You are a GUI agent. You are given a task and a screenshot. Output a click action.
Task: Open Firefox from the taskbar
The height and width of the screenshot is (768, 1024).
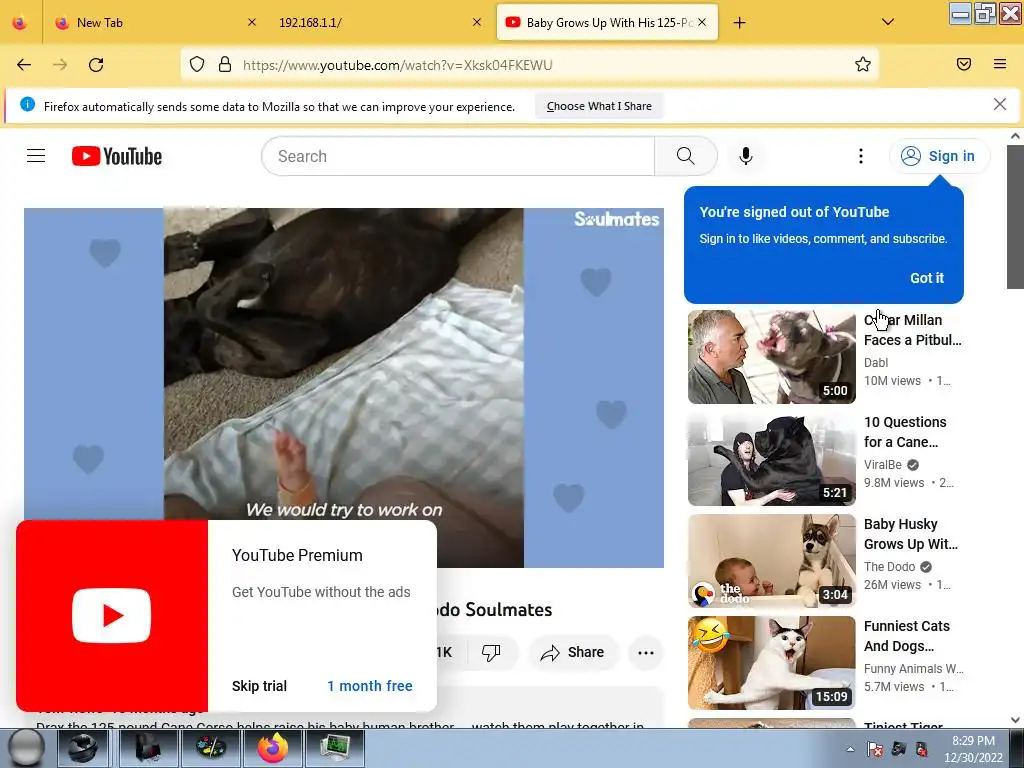(273, 748)
